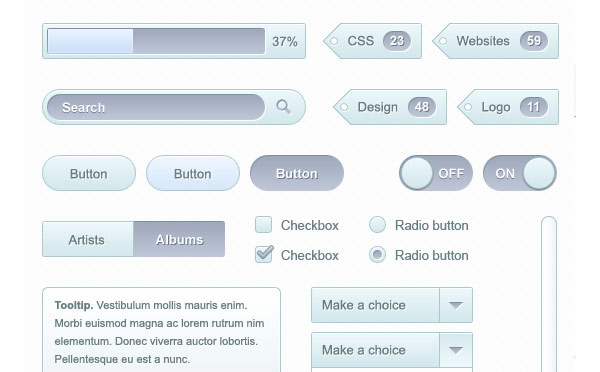The image size is (600, 372).
Task: Expand the second Make a choice dropdown arrow
Action: [x=456, y=350]
